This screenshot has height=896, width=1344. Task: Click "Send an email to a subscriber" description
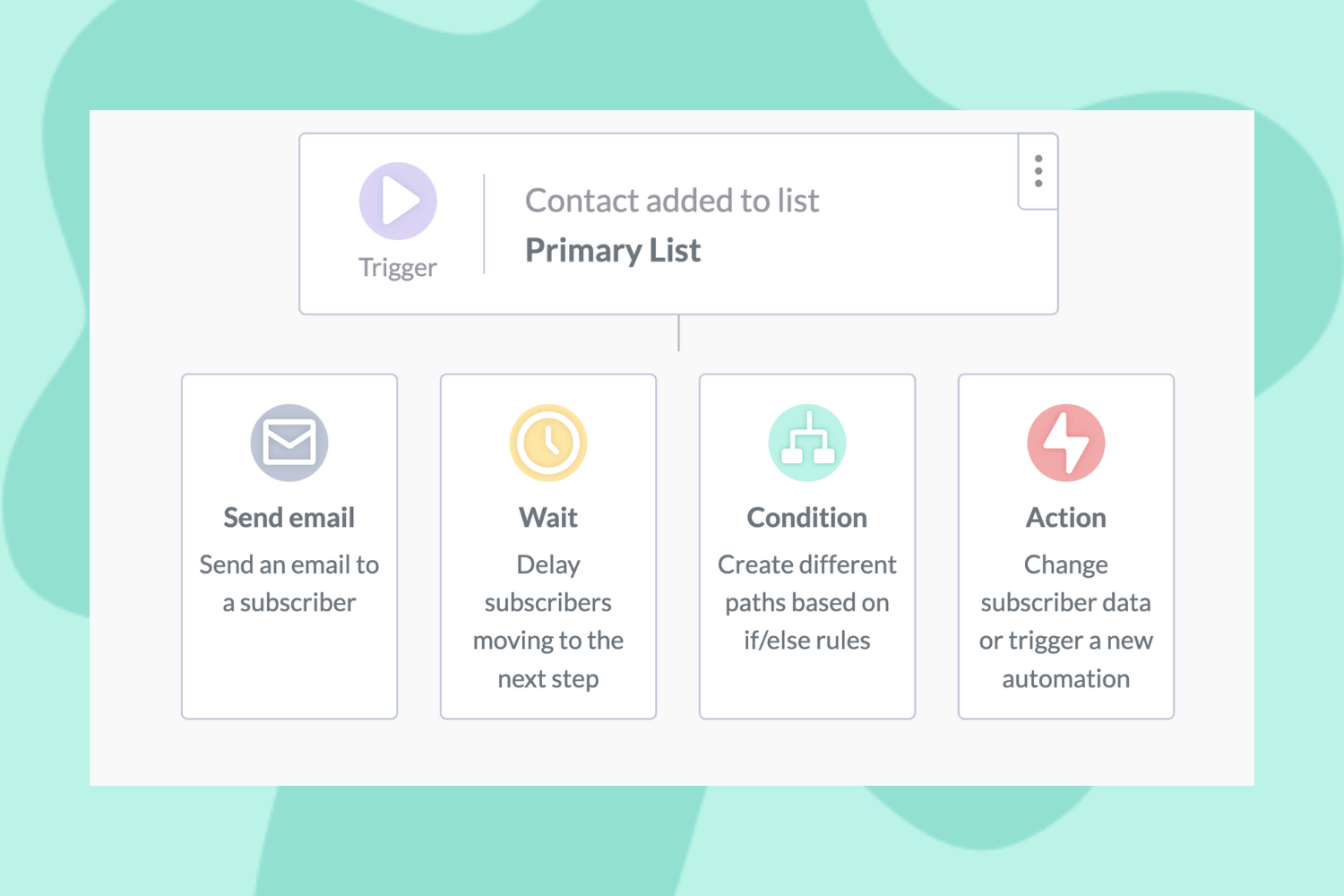pos(289,583)
